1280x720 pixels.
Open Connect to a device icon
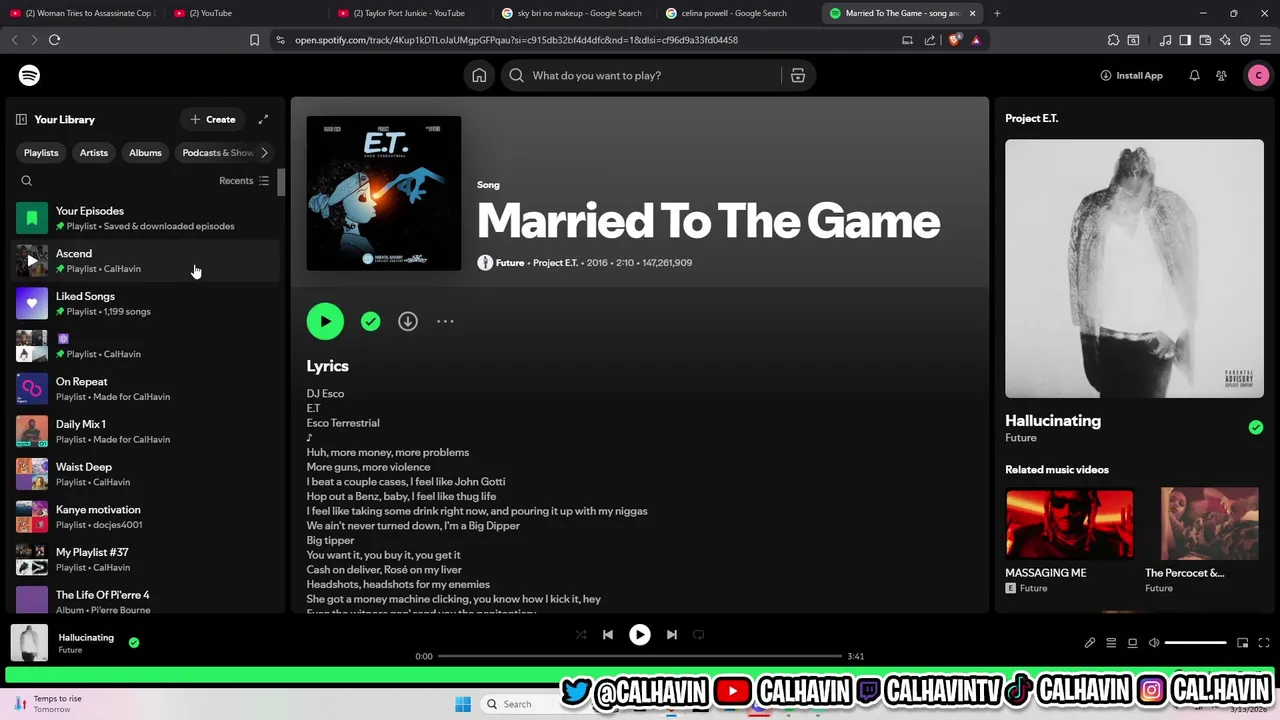click(x=1132, y=643)
